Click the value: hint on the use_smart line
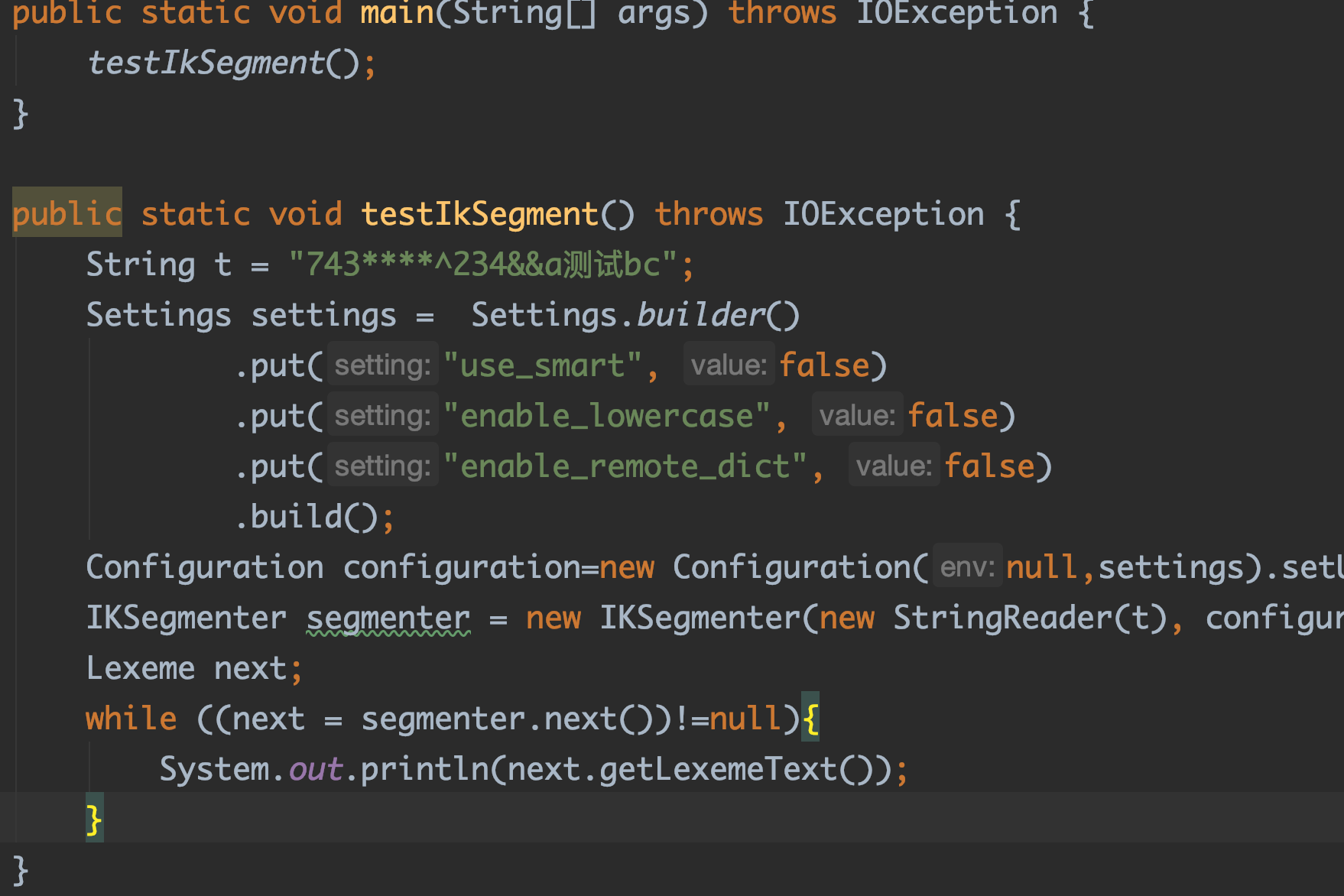1344x896 pixels. (728, 364)
